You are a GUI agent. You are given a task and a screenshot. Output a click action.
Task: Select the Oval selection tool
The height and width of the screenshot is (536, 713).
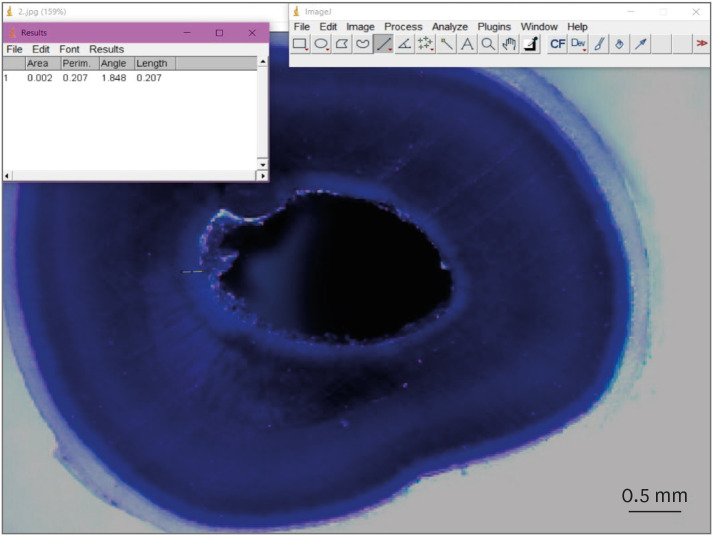coord(321,44)
